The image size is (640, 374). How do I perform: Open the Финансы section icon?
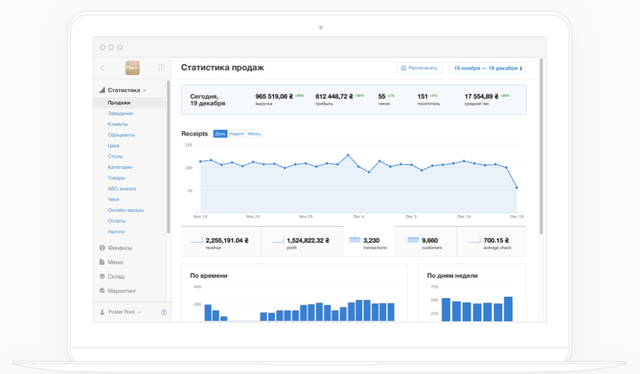tap(102, 247)
